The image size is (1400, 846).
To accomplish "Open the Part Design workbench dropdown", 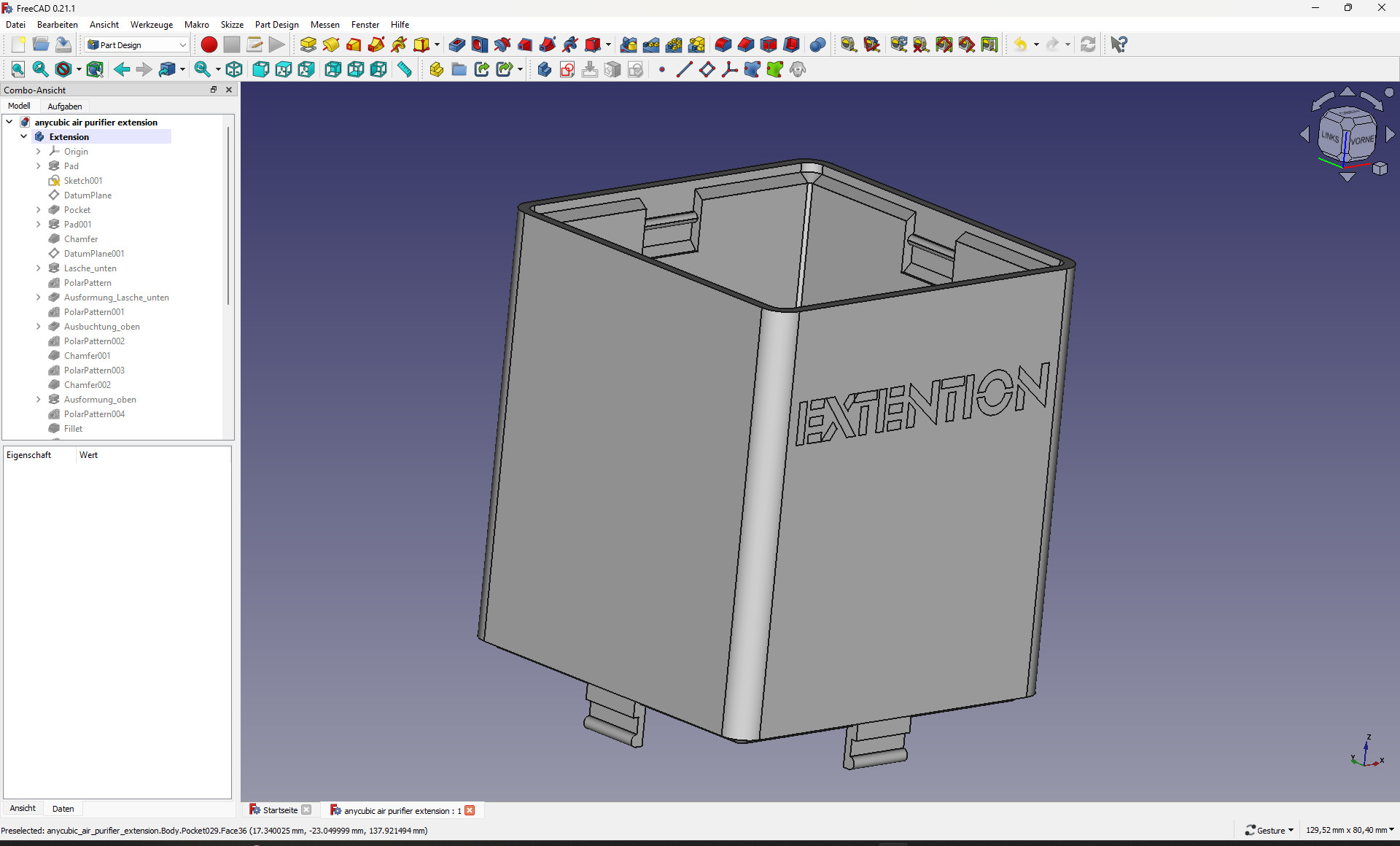I will (136, 44).
